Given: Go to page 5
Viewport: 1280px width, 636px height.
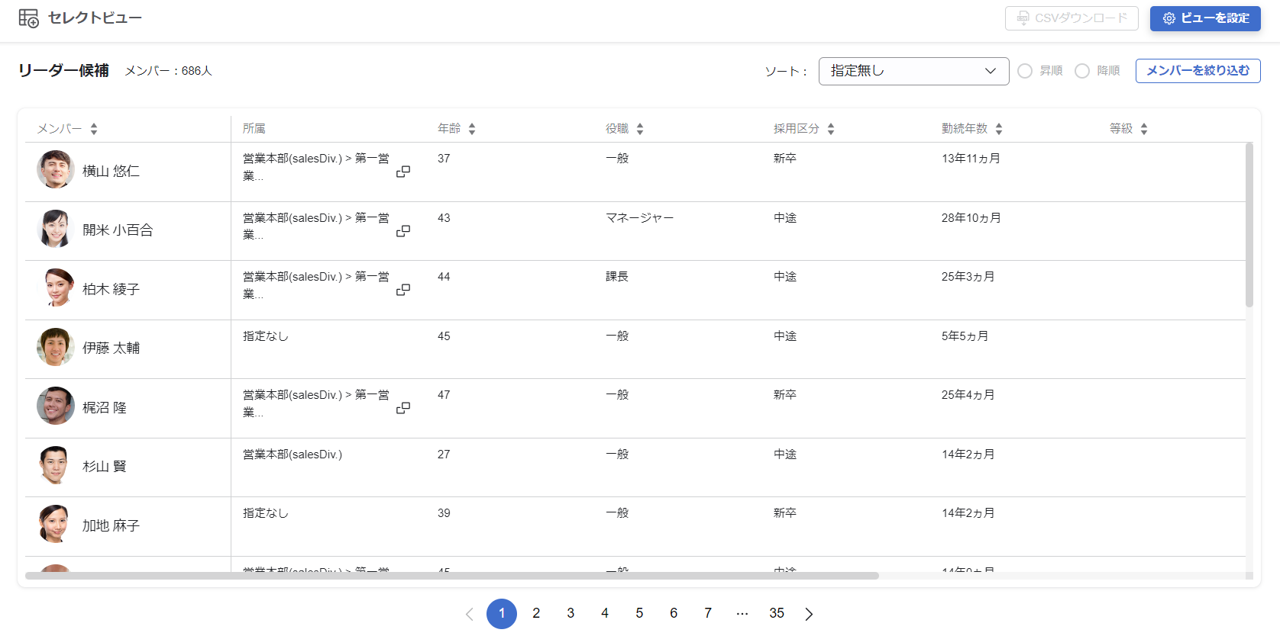Looking at the screenshot, I should [x=639, y=613].
